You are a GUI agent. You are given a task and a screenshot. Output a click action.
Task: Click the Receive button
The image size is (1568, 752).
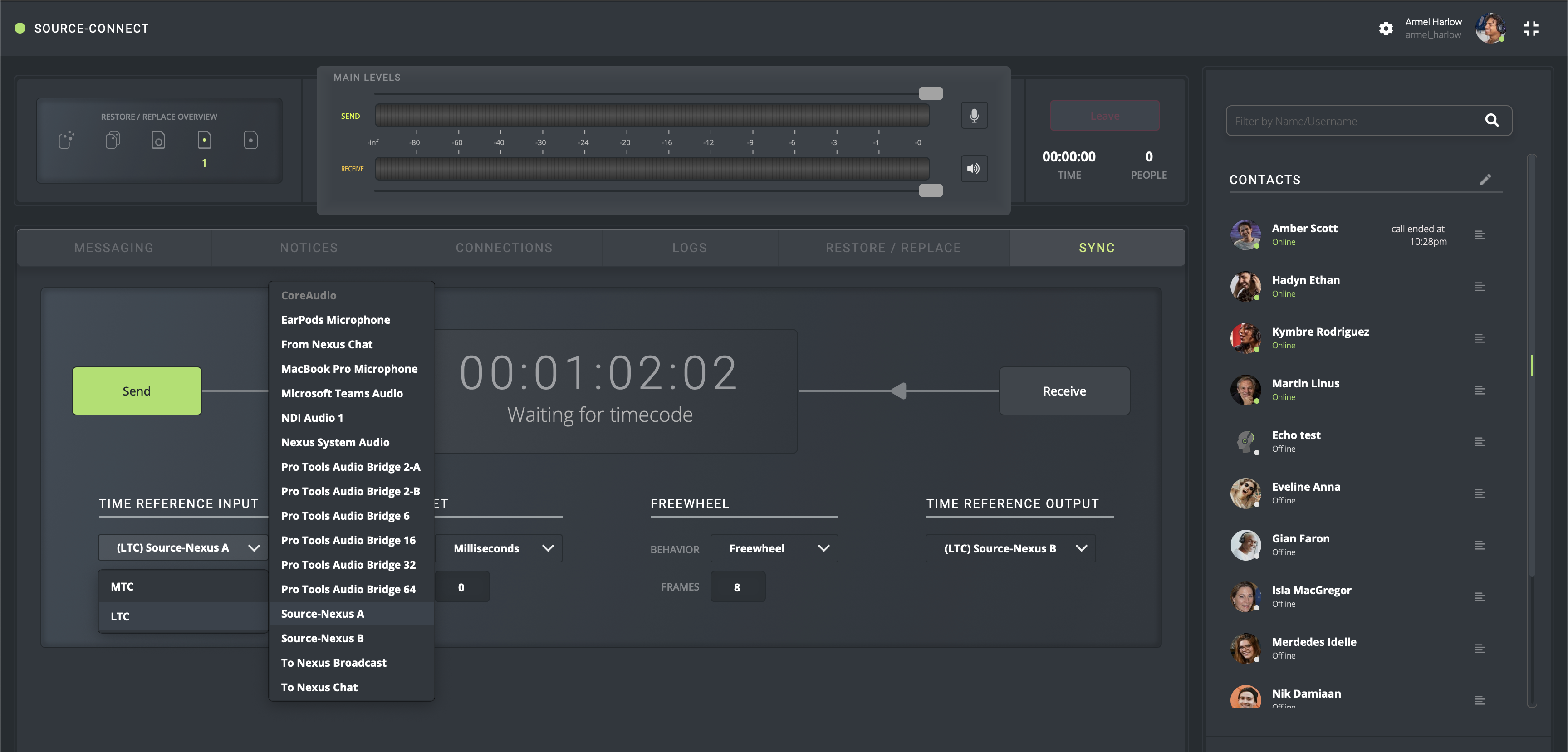point(1064,391)
